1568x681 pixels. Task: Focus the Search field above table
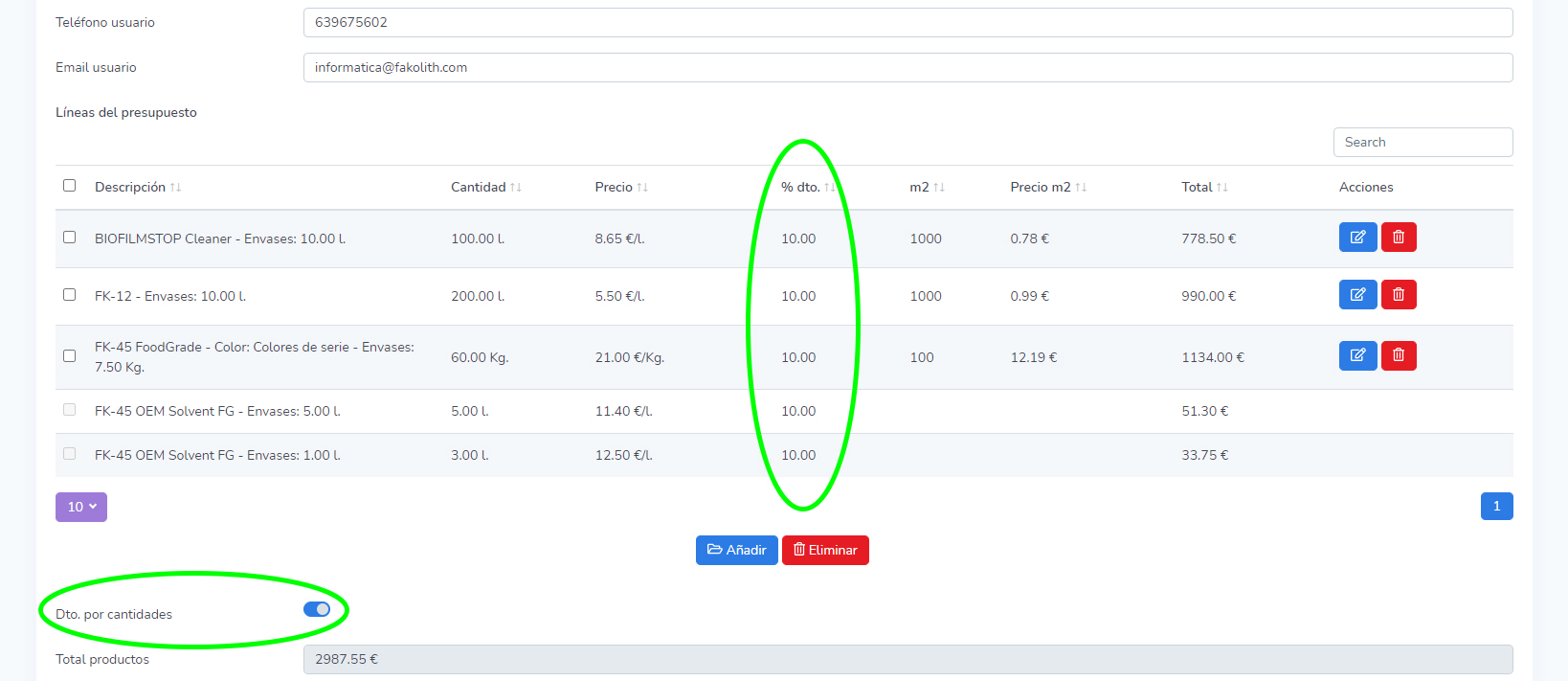(x=1422, y=142)
